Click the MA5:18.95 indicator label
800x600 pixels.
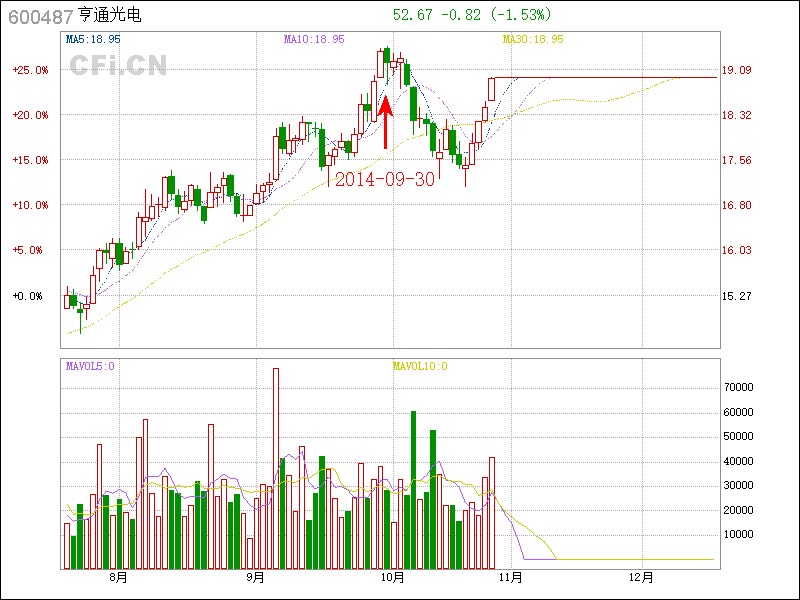[x=93, y=39]
